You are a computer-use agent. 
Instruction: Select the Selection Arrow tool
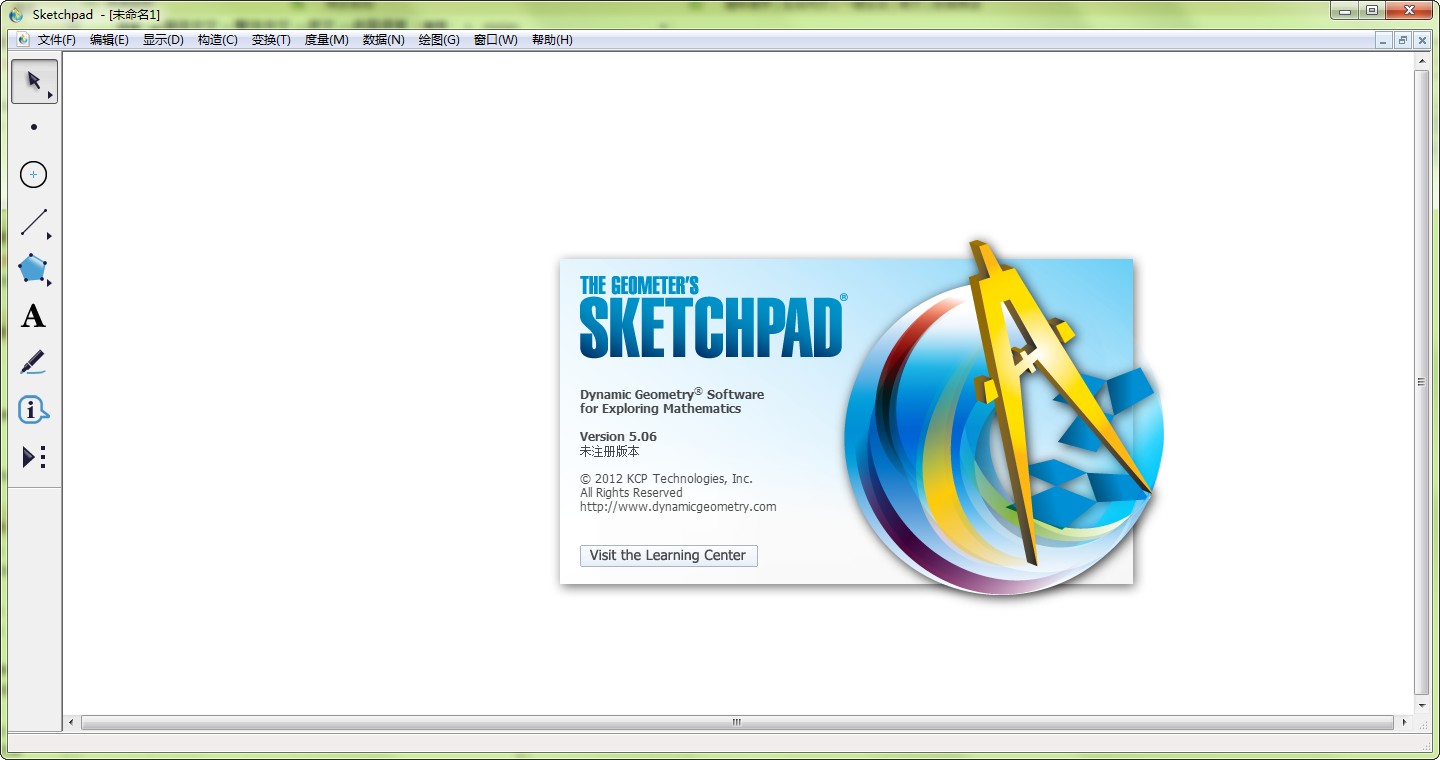pyautogui.click(x=34, y=81)
